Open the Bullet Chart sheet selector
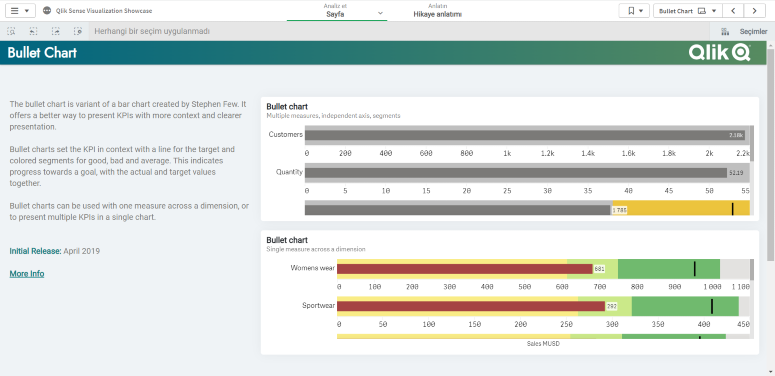Screen dimensions: 775x376 (688, 10)
